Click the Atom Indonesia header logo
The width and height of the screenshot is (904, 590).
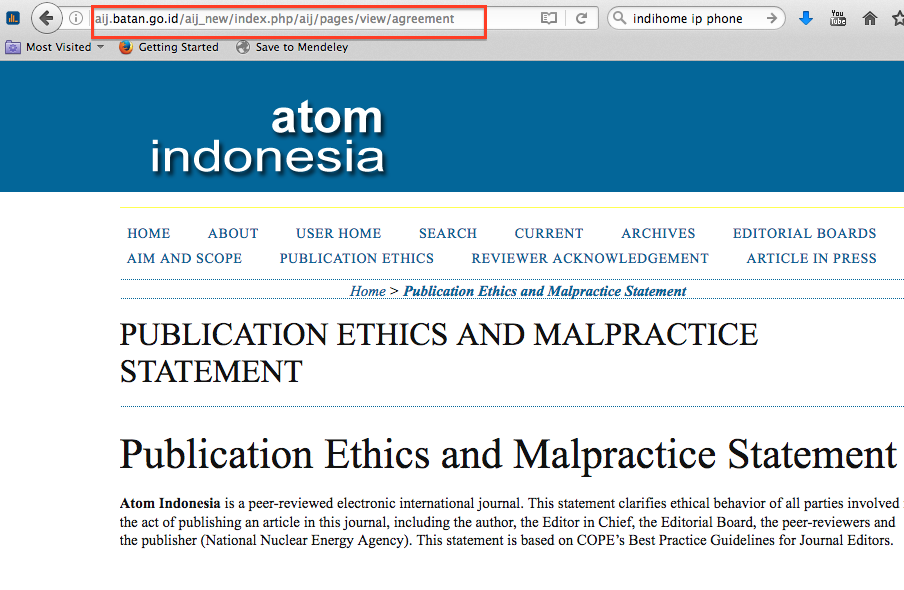[268, 137]
